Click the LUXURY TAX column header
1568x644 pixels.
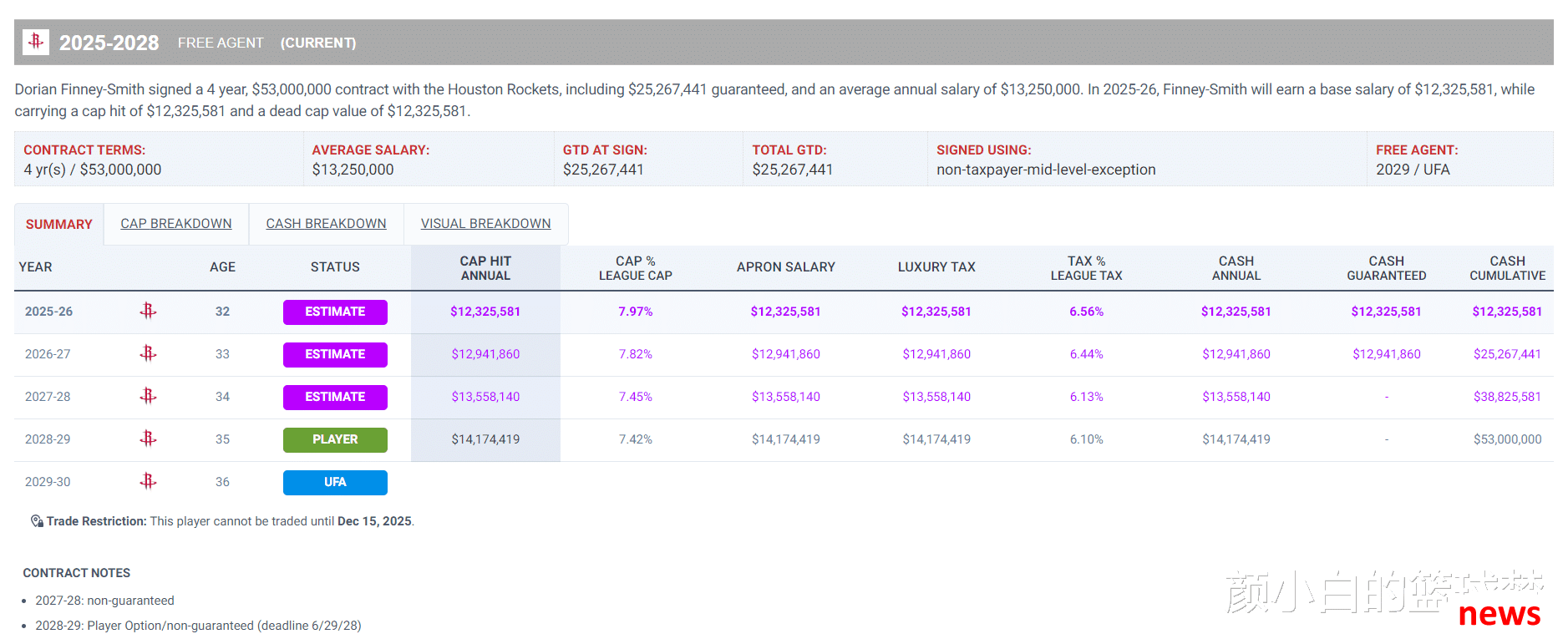point(936,267)
